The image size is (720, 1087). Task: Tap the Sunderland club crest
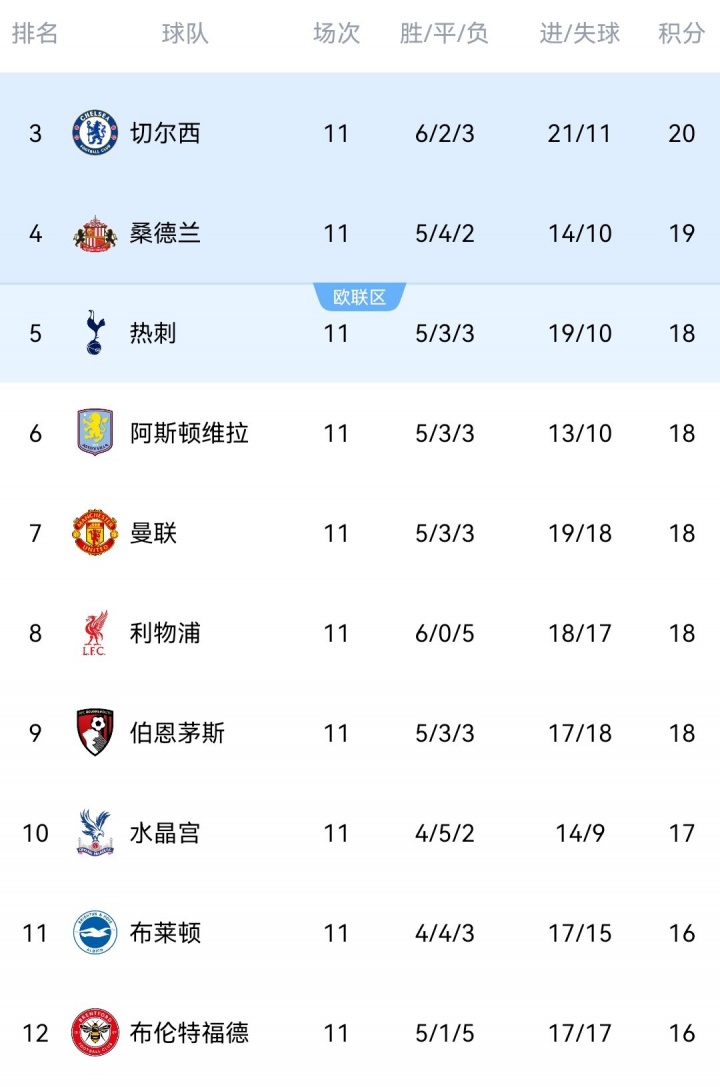point(95,234)
